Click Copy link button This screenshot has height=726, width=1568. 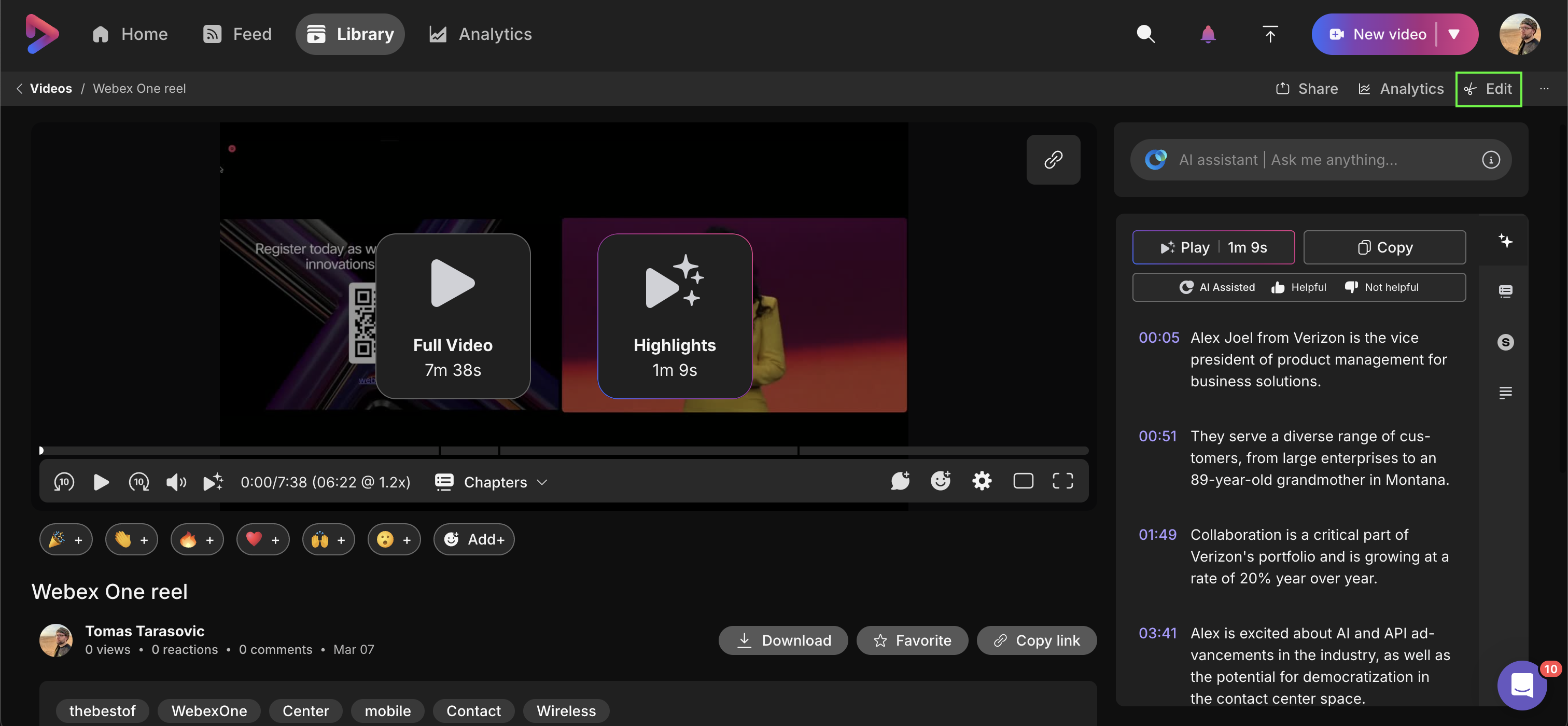(x=1037, y=640)
